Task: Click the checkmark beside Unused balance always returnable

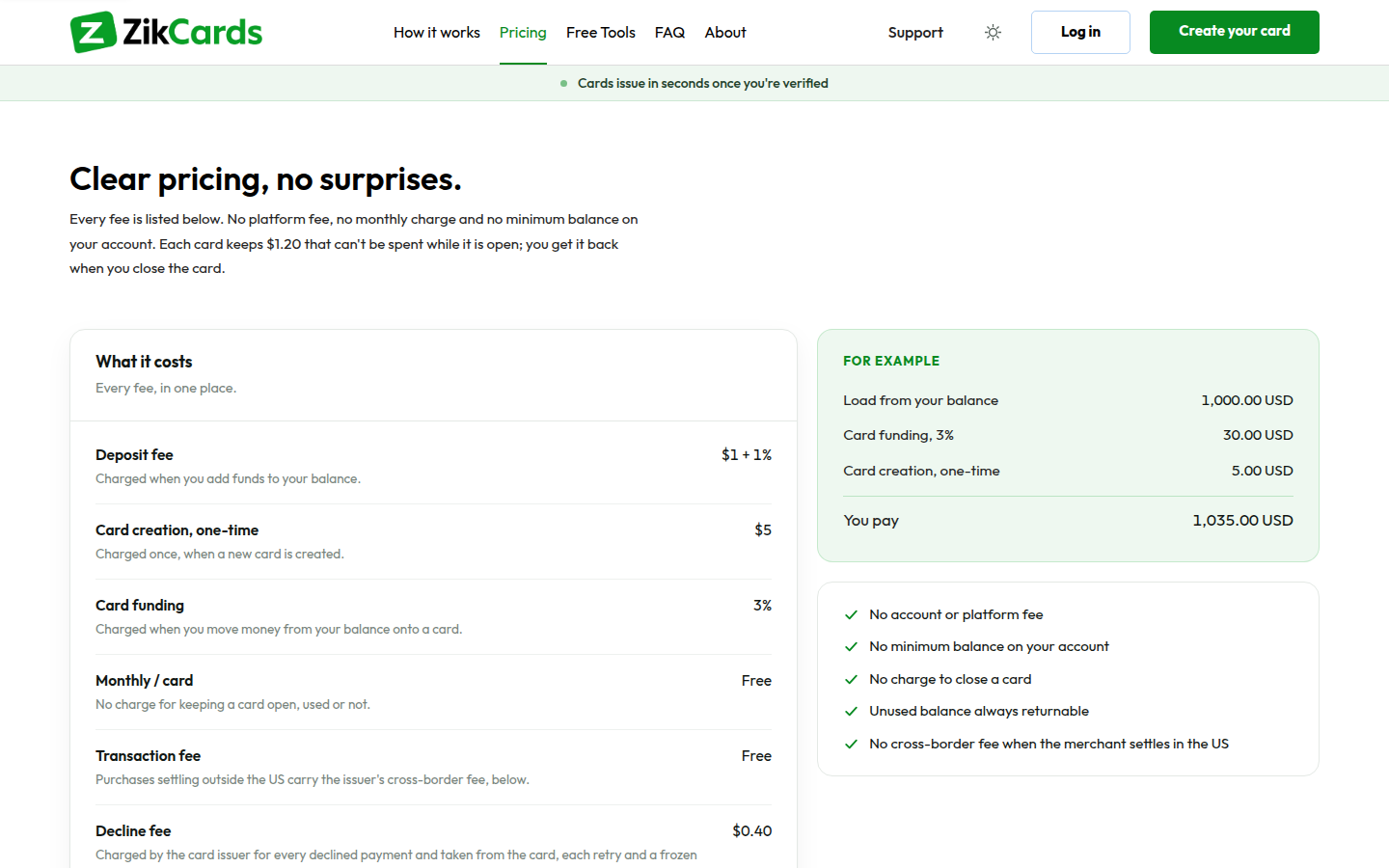Action: (x=851, y=712)
